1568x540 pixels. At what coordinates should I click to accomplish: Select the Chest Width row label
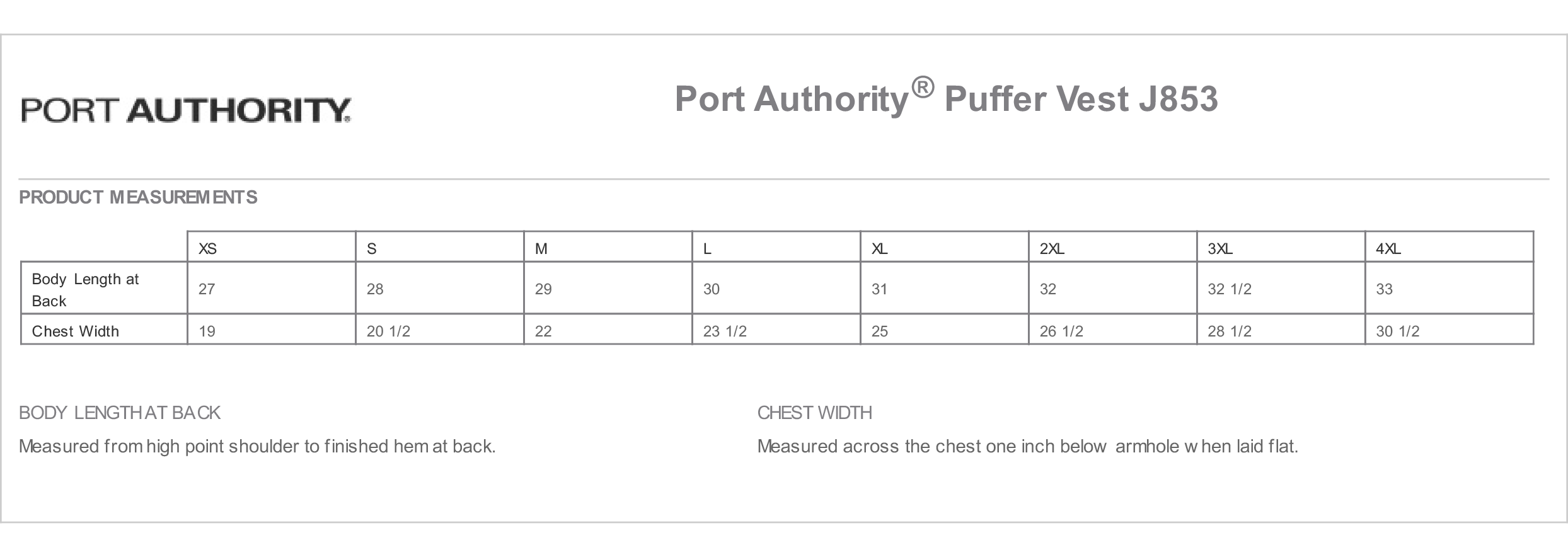click(x=104, y=330)
